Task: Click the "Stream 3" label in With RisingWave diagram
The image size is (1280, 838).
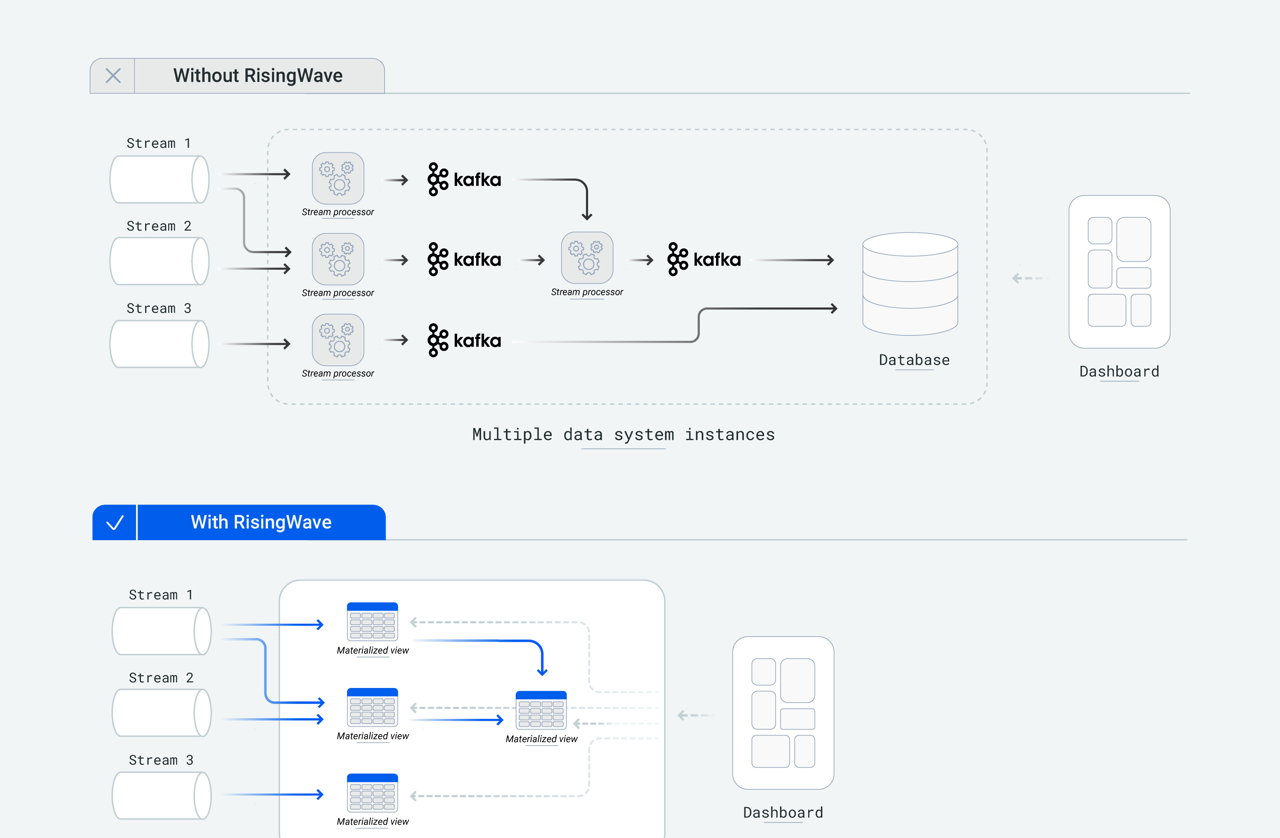Action: pos(161,760)
